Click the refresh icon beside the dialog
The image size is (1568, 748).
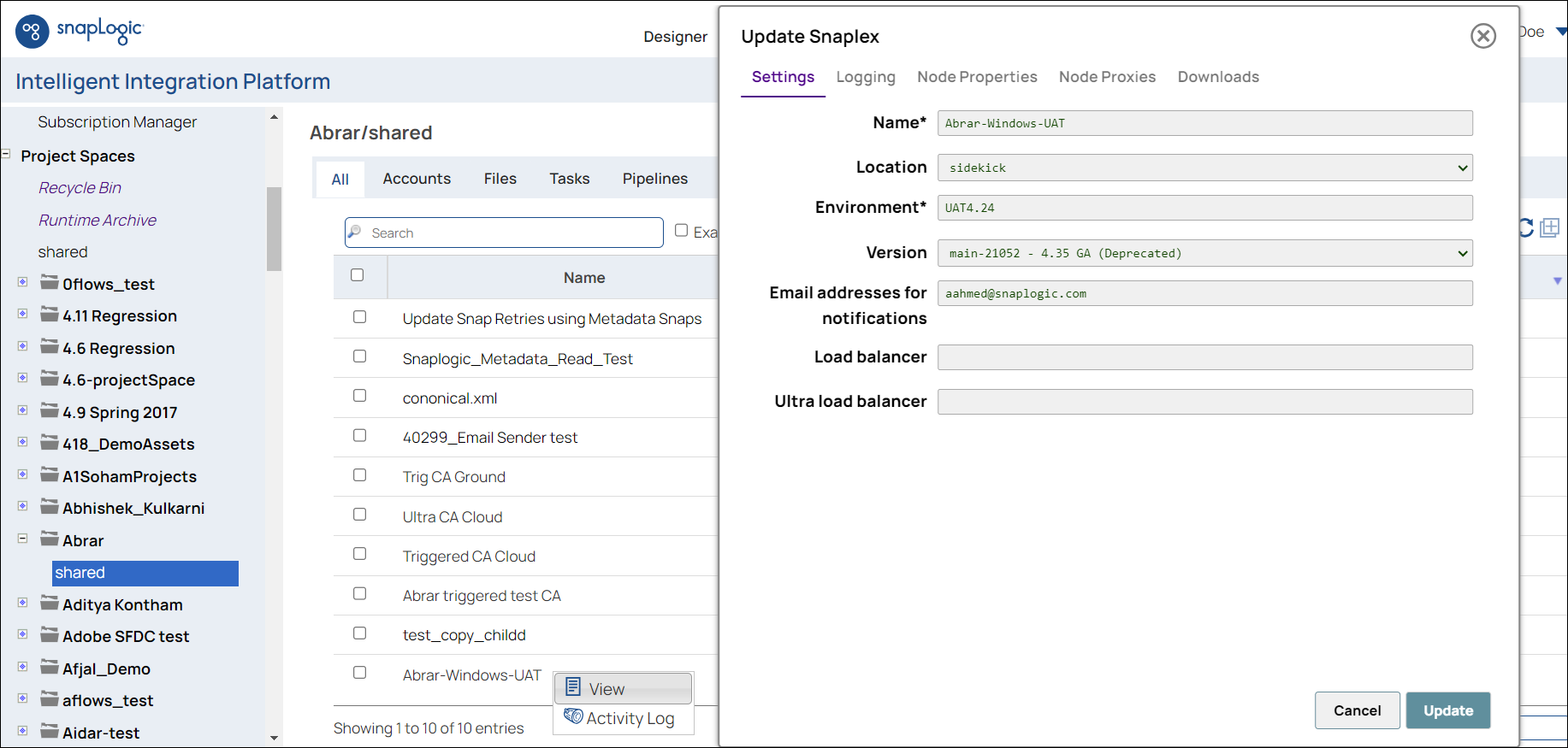[1525, 227]
